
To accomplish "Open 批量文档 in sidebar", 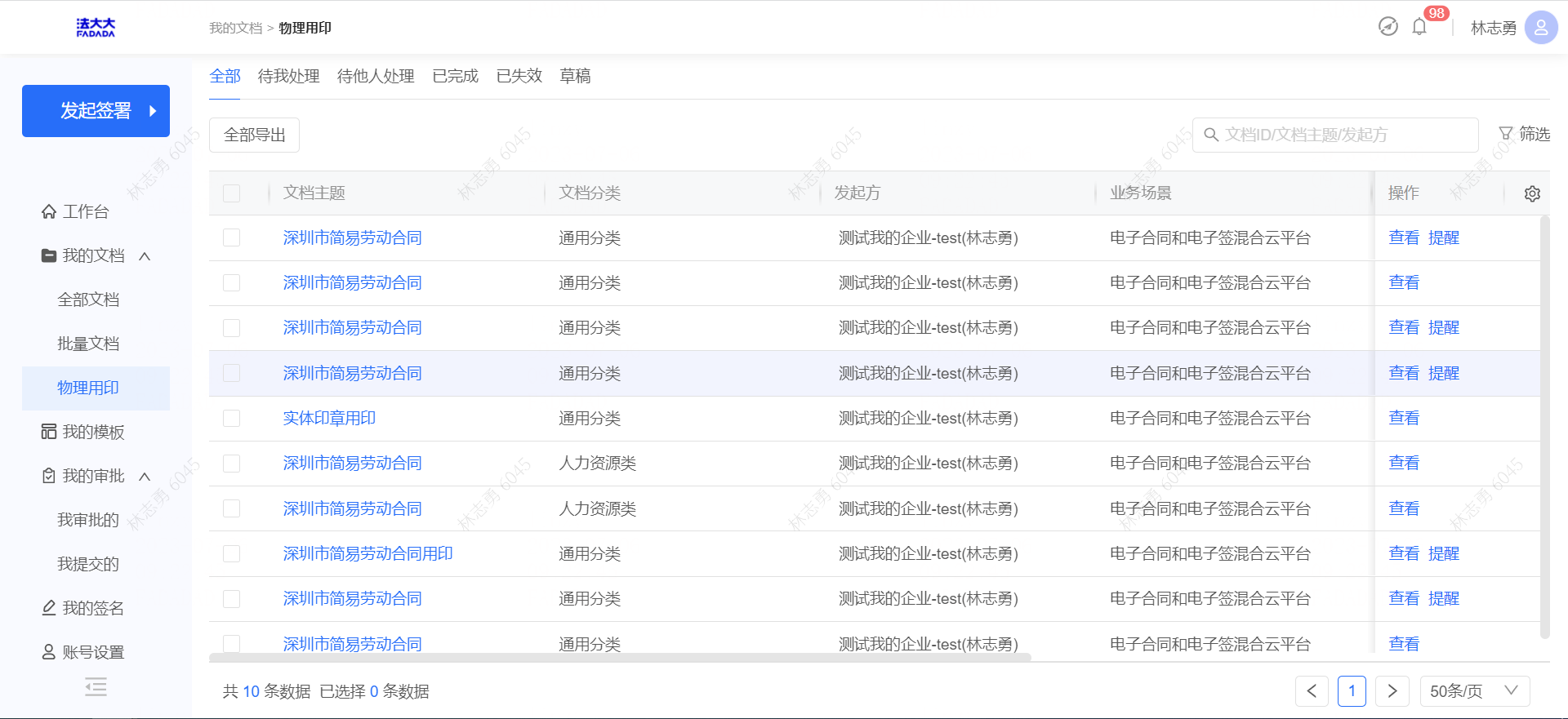I will [88, 344].
